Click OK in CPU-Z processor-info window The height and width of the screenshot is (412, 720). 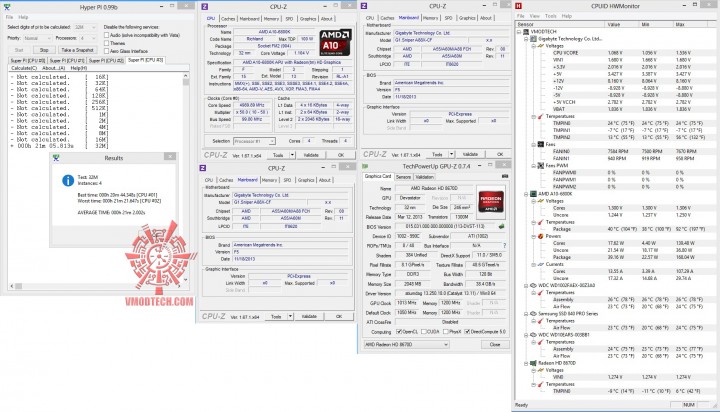[341, 155]
